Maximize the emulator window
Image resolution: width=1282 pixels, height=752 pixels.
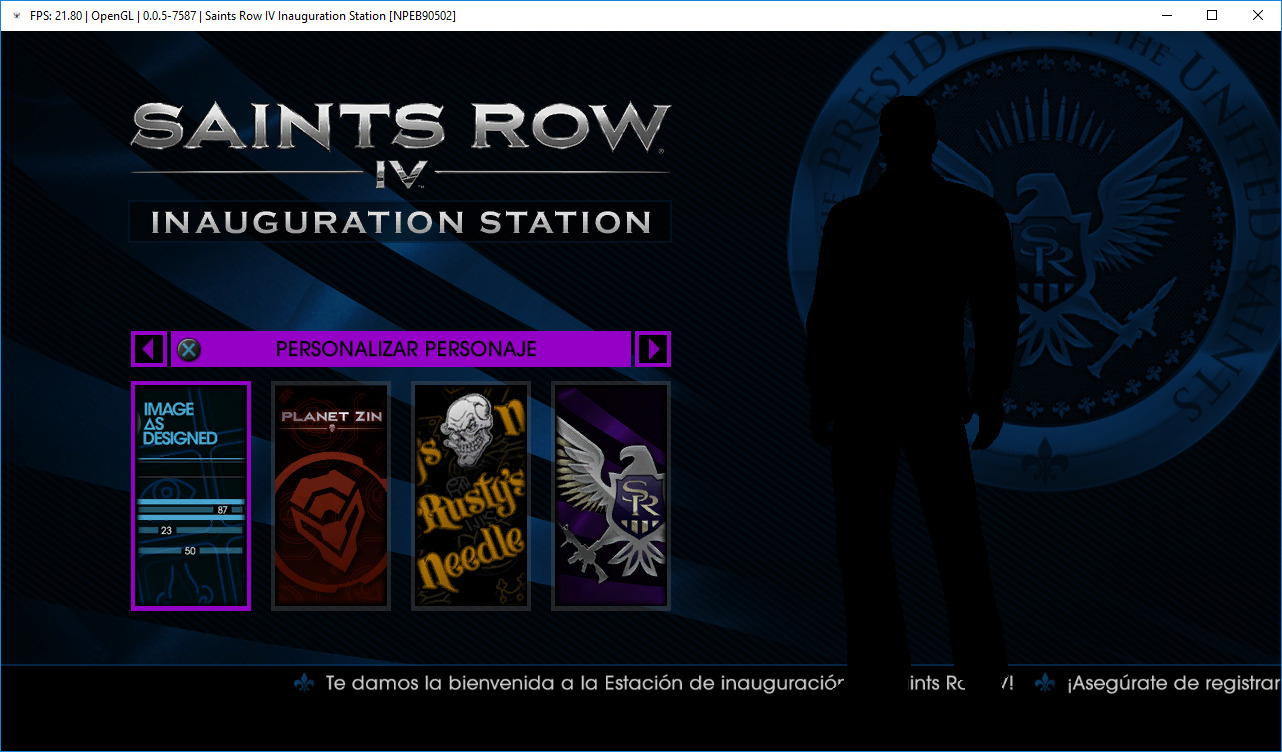click(1212, 15)
